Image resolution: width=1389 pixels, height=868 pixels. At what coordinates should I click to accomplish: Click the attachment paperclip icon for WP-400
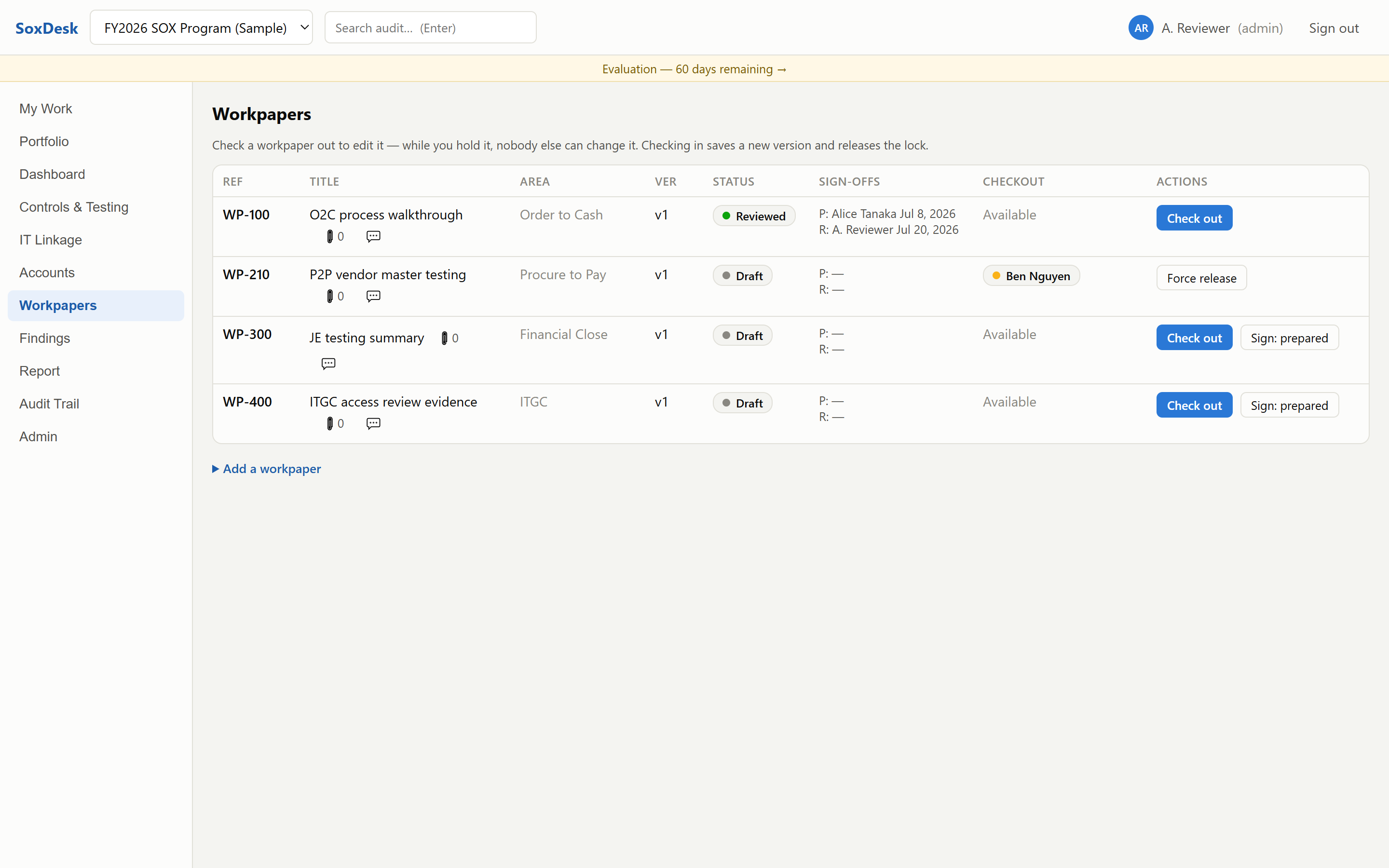[x=330, y=424]
